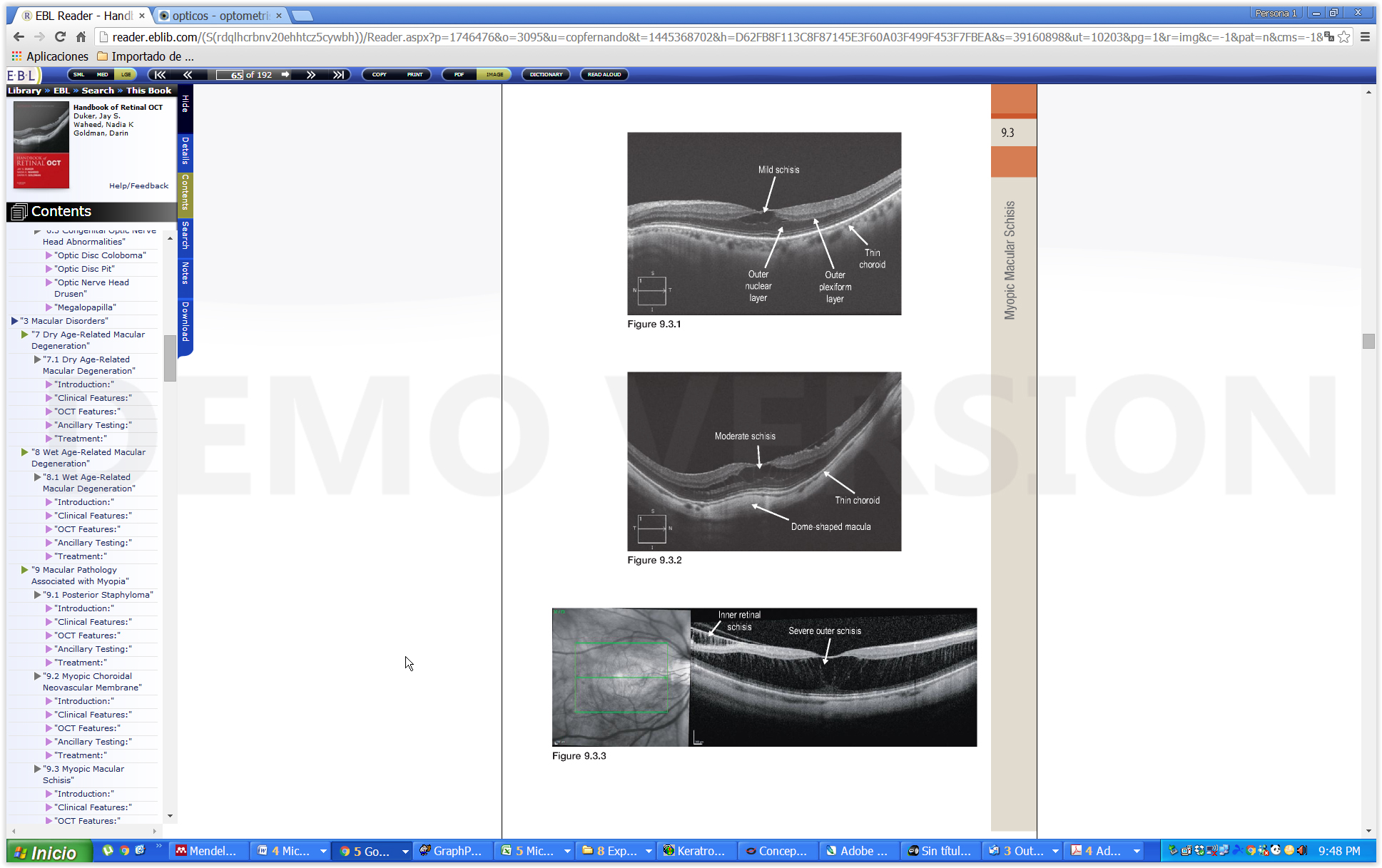Viewport: 1382px width, 868px height.
Task: Click the PRINT button in toolbar
Action: point(415,74)
